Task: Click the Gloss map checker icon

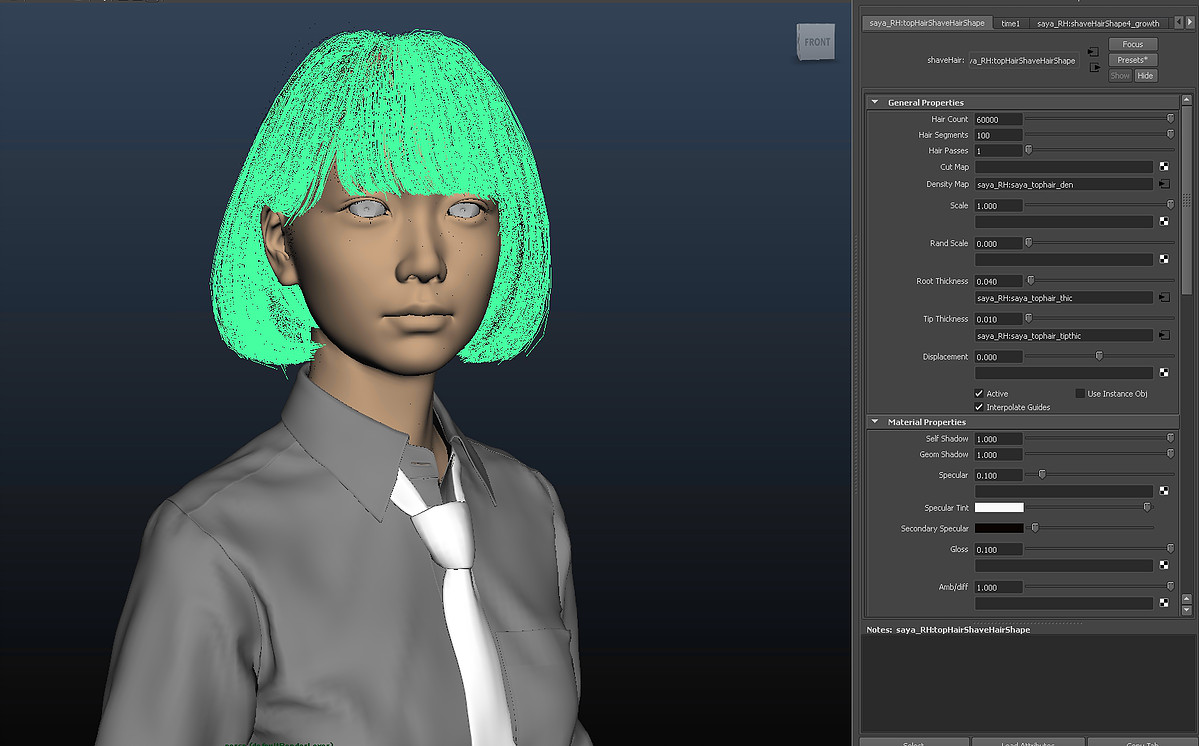Action: (1164, 565)
